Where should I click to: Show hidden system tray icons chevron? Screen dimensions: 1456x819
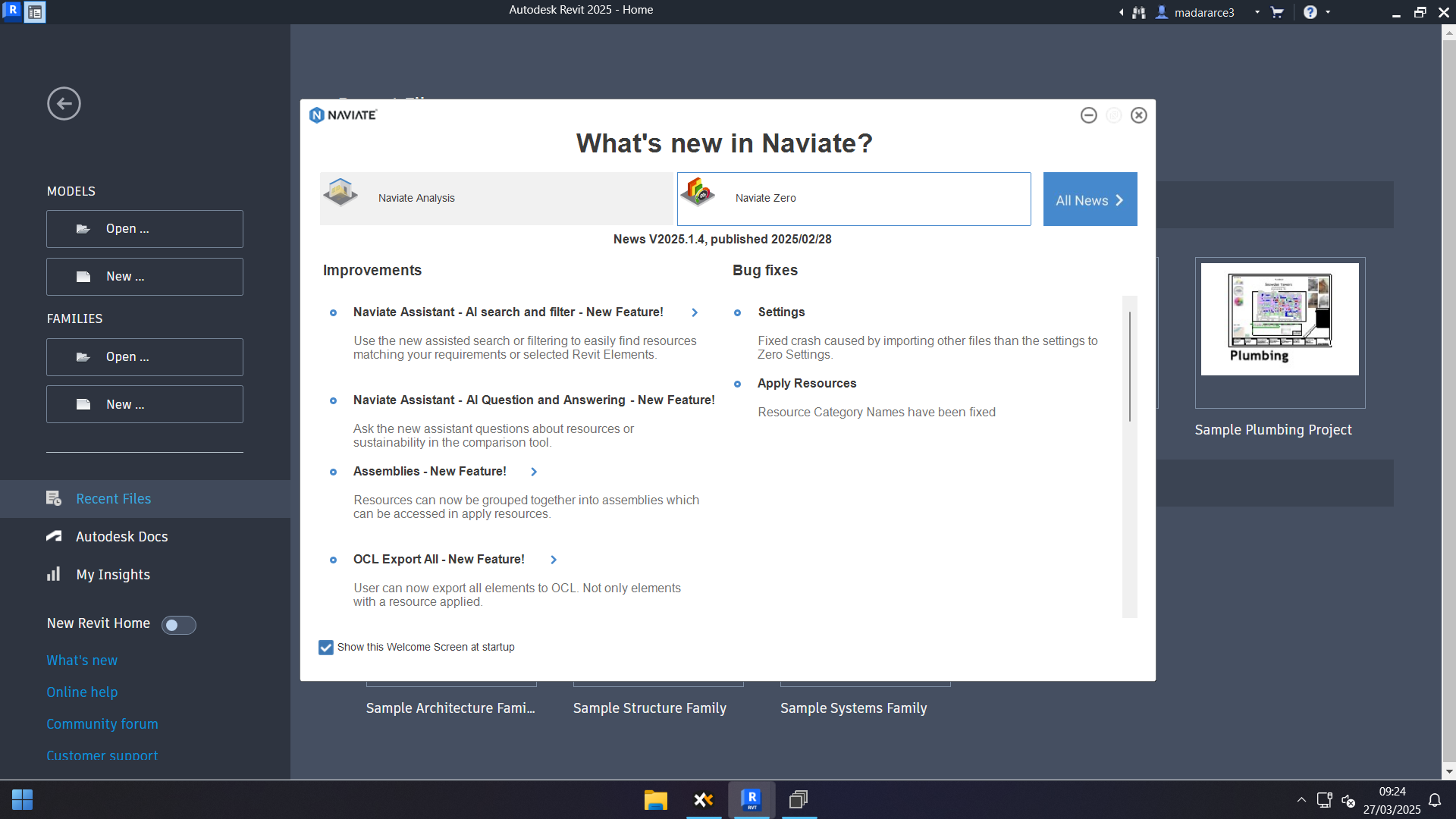[1301, 800]
